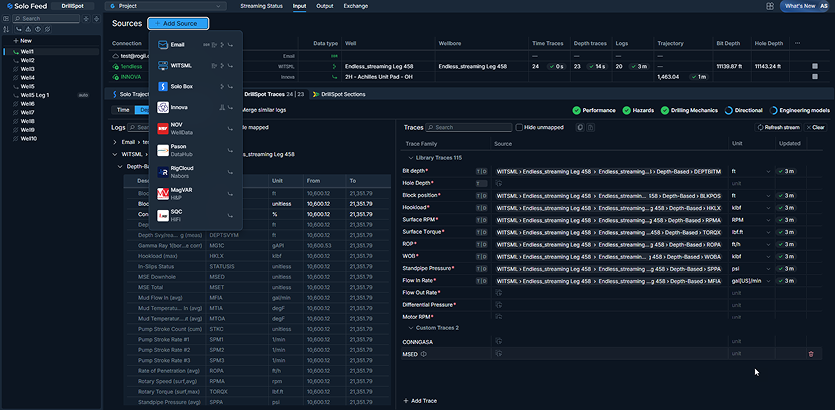Click the MagVAR H&P logo icon
835x410 pixels.
(x=163, y=194)
